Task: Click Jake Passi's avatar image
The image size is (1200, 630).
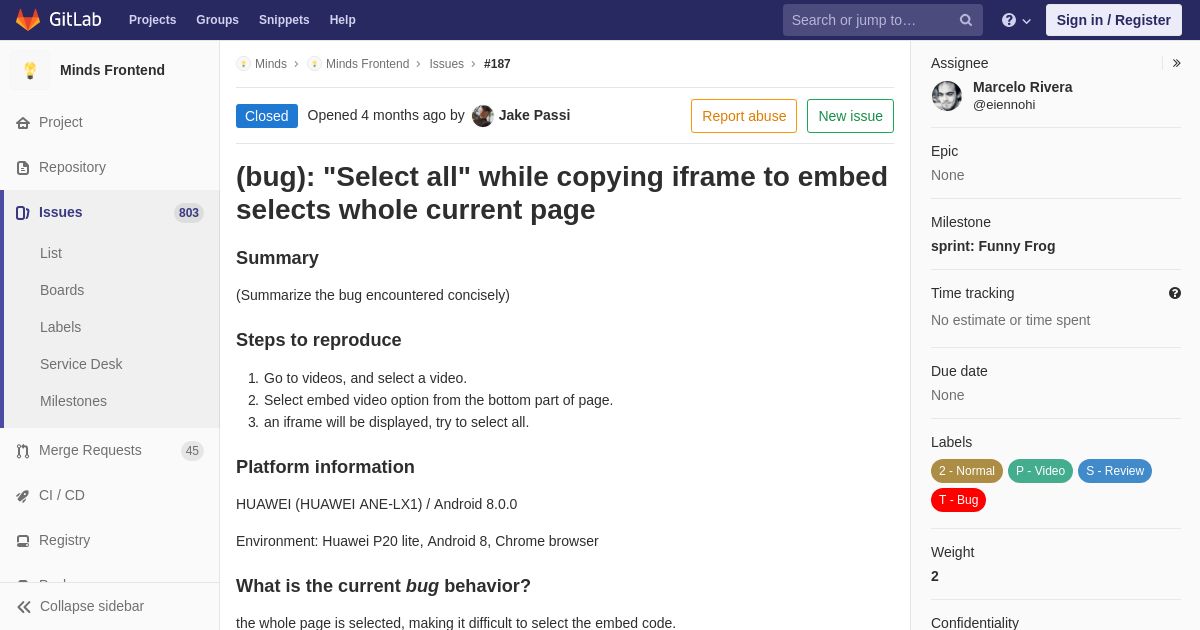Action: (483, 116)
